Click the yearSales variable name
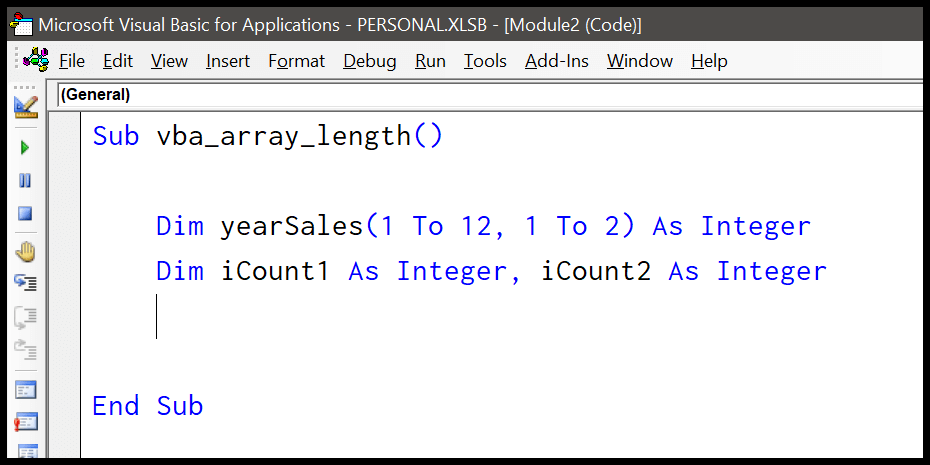The height and width of the screenshot is (465, 930). 292,227
